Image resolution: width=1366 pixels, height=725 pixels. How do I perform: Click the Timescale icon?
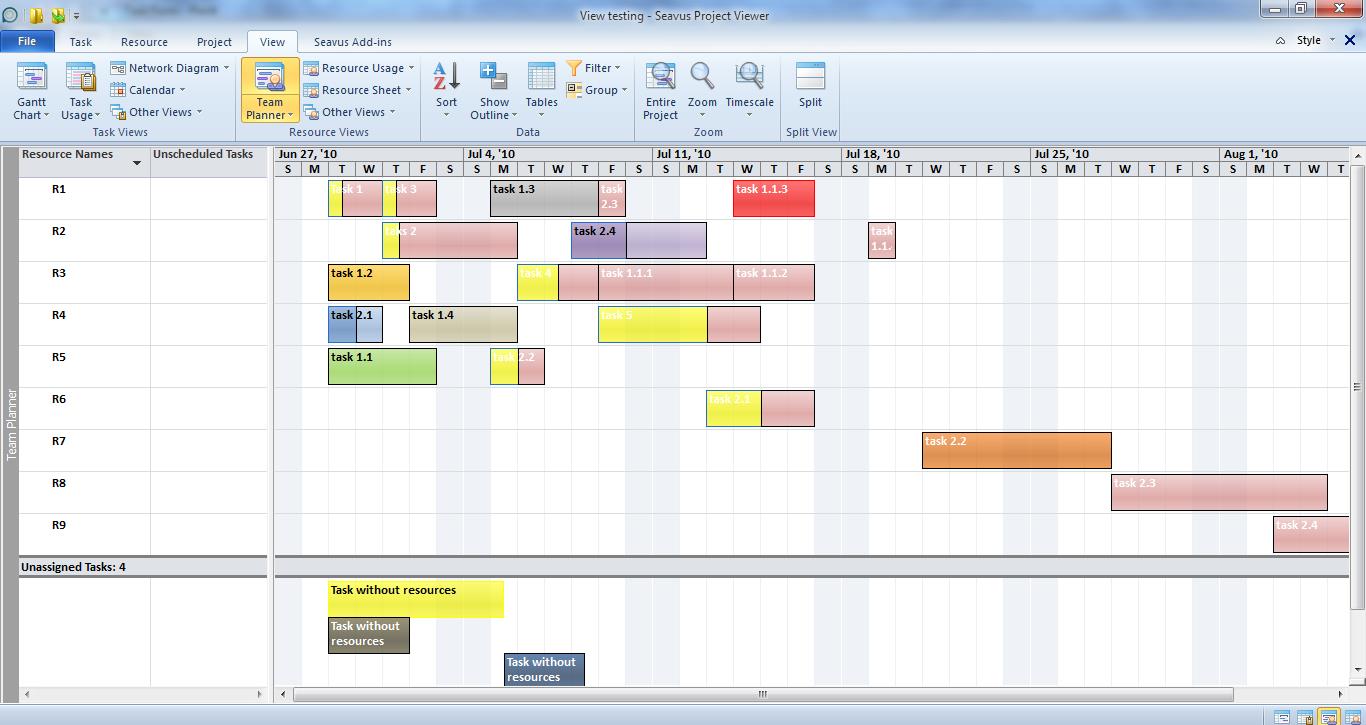(x=749, y=78)
